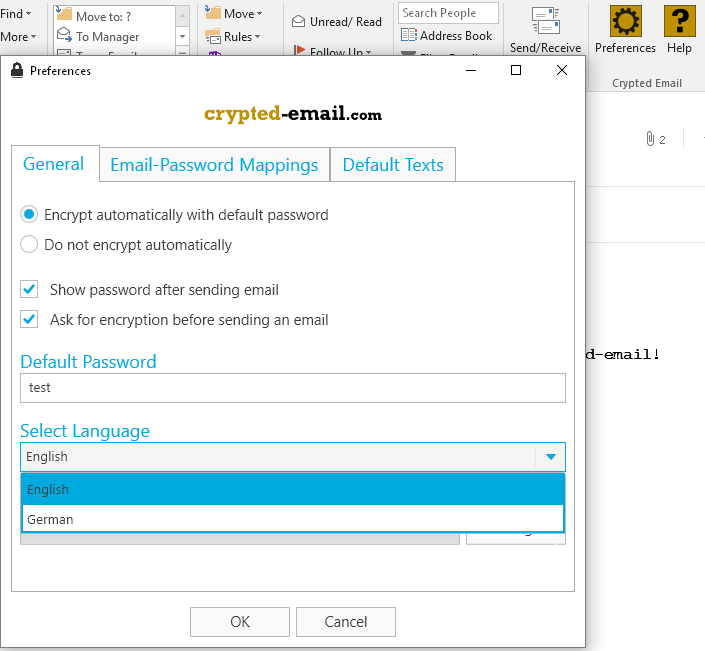Switch to the Default Texts tab

(x=393, y=165)
